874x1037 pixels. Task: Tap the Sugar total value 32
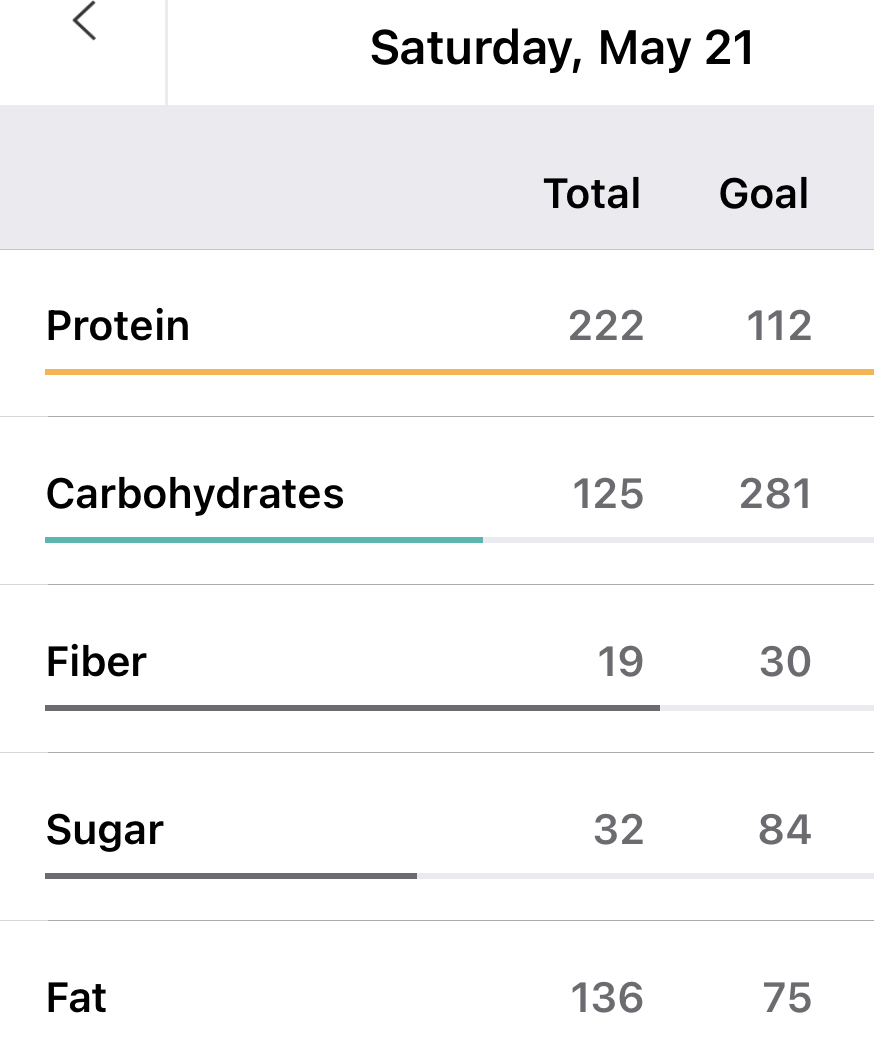(618, 830)
